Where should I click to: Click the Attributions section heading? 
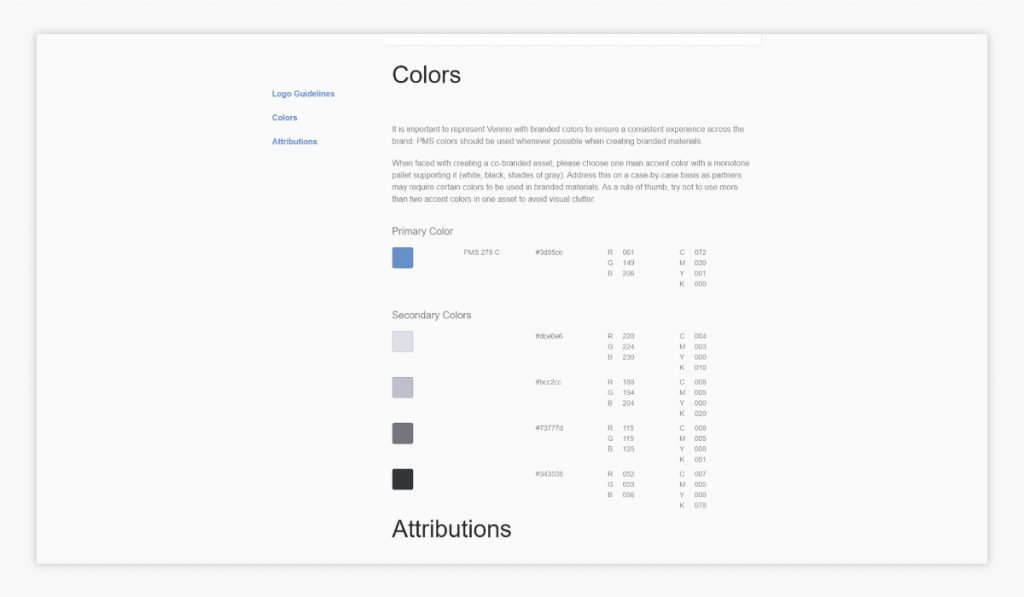pos(451,529)
